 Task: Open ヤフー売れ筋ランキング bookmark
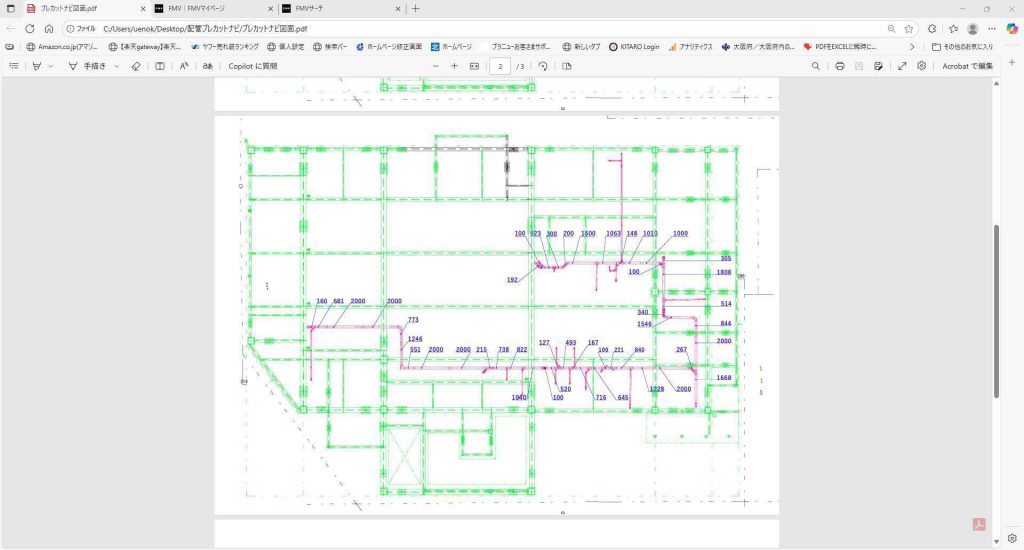click(x=225, y=47)
